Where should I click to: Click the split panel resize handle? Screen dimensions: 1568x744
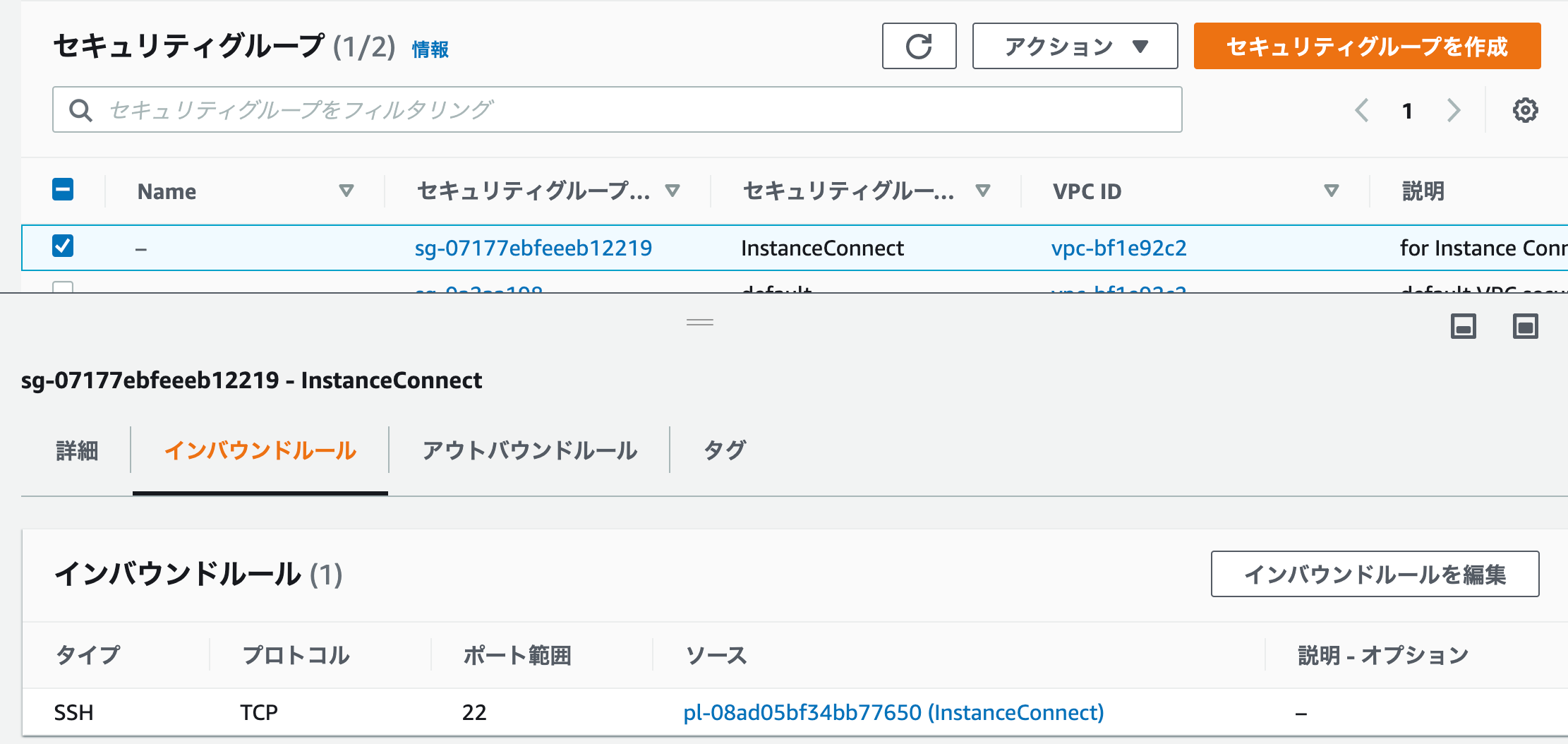click(700, 323)
